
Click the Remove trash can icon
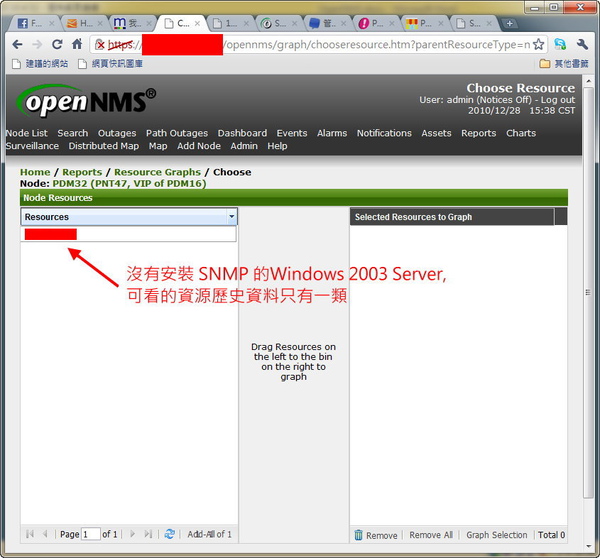pyautogui.click(x=358, y=535)
